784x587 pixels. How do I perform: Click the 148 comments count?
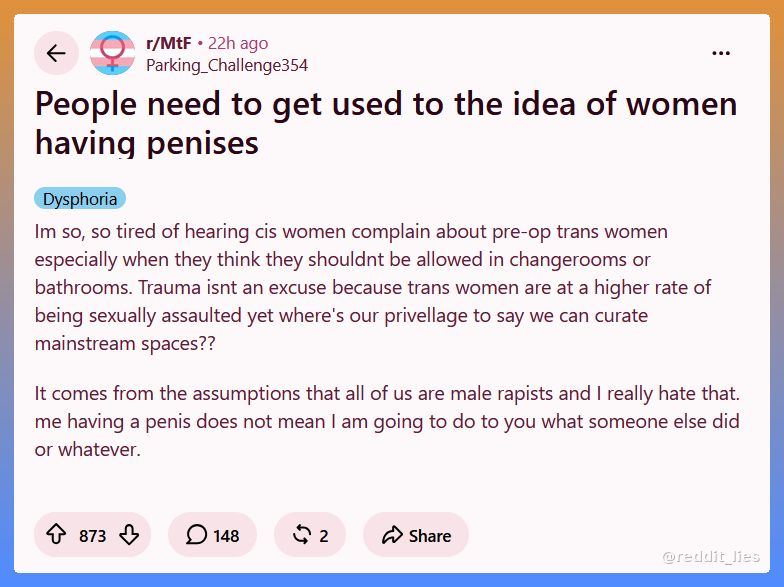(226, 536)
